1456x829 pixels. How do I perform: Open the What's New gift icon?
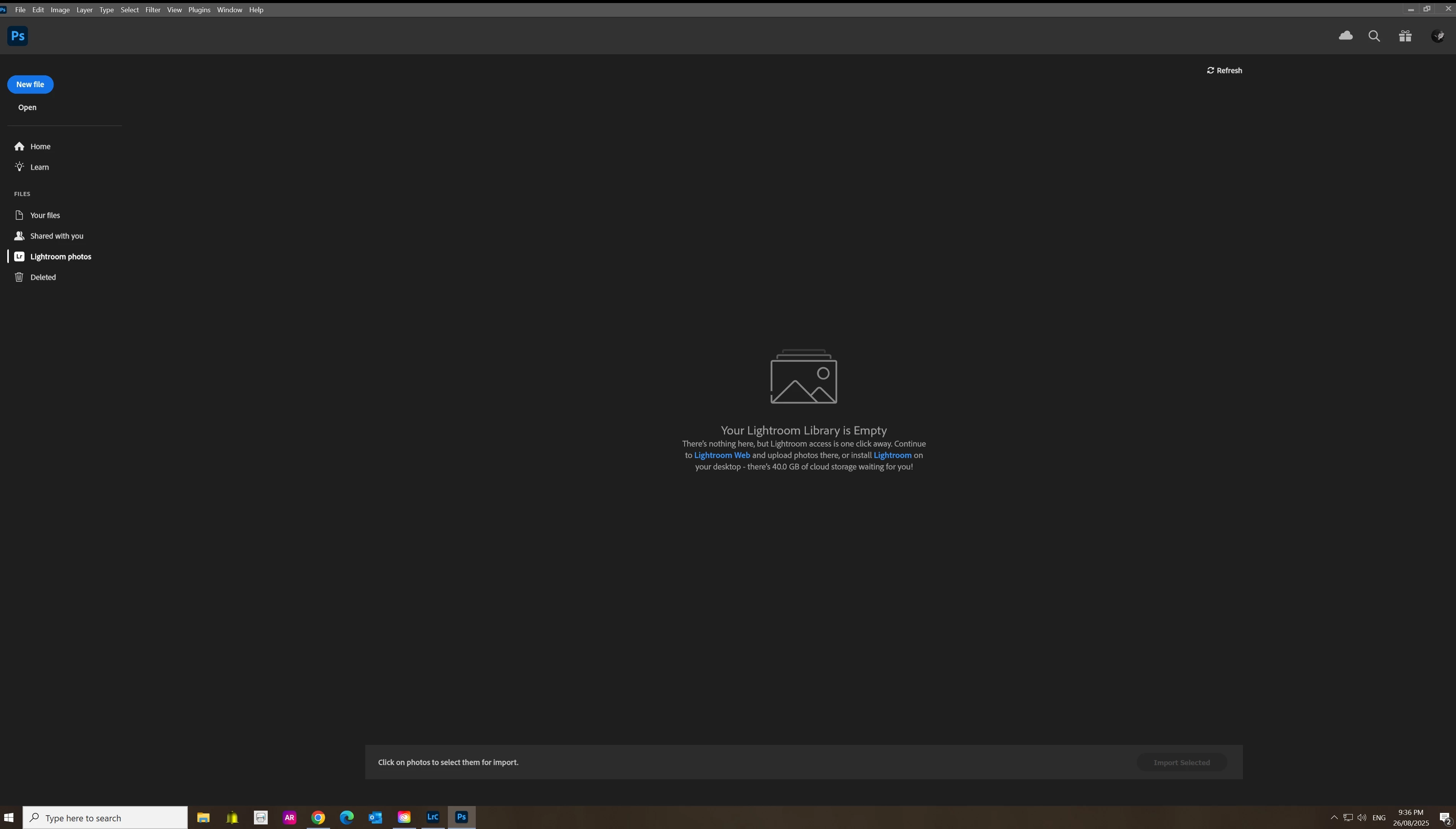tap(1405, 36)
